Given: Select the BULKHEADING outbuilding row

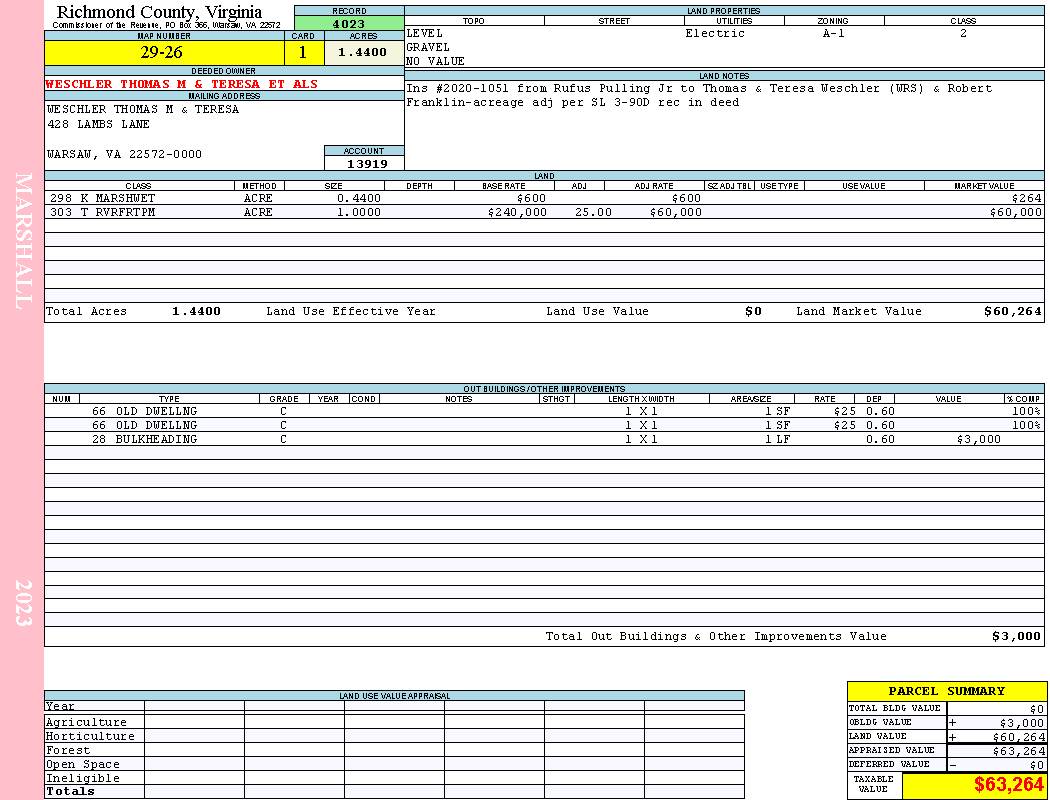Looking at the screenshot, I should coord(544,439).
